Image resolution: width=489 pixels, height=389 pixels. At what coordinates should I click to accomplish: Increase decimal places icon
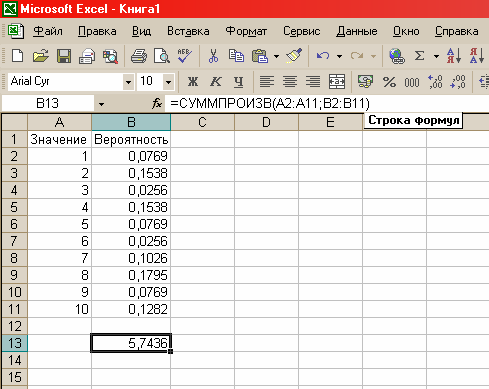[435, 81]
